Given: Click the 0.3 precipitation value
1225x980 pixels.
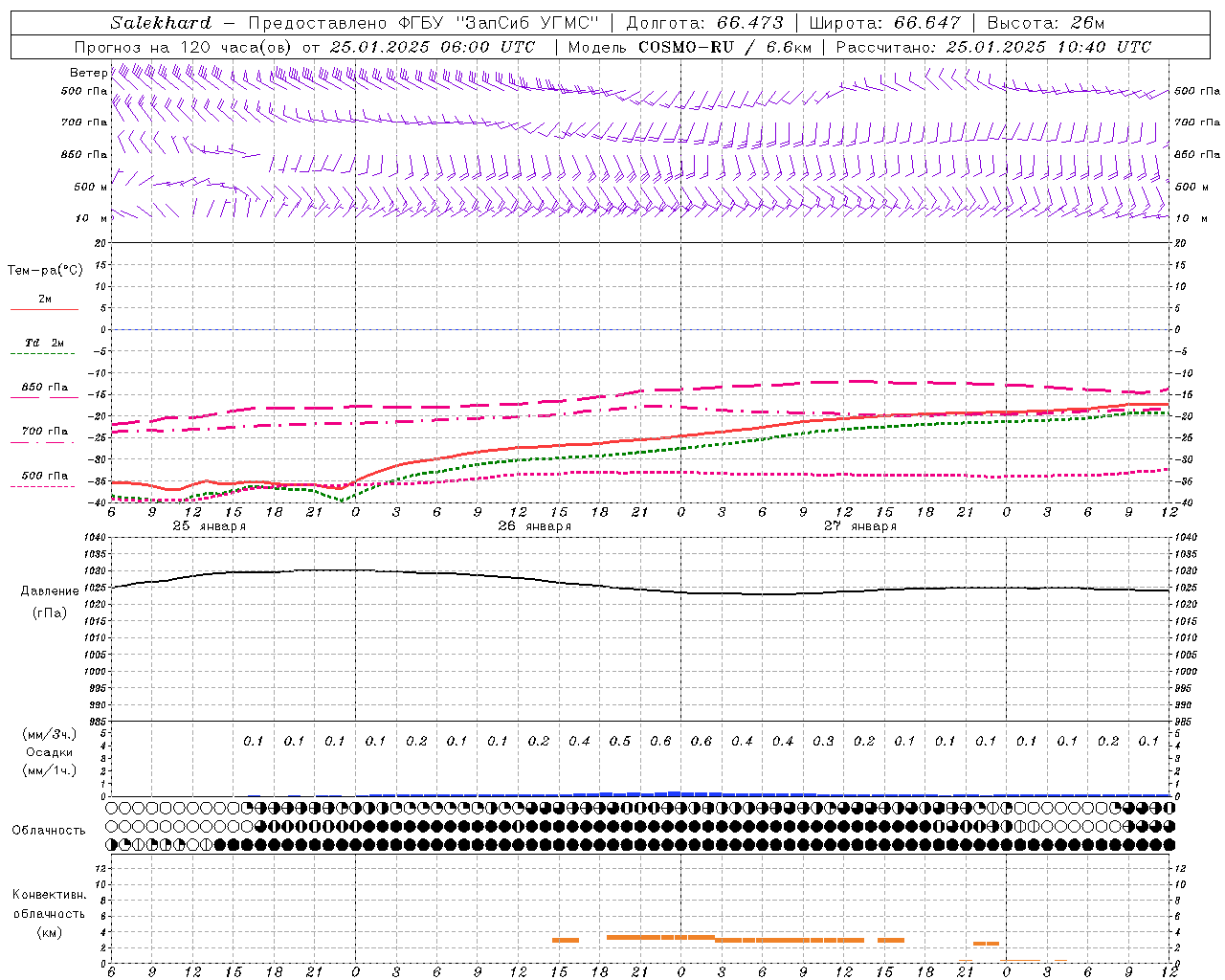Looking at the screenshot, I should click(x=823, y=741).
